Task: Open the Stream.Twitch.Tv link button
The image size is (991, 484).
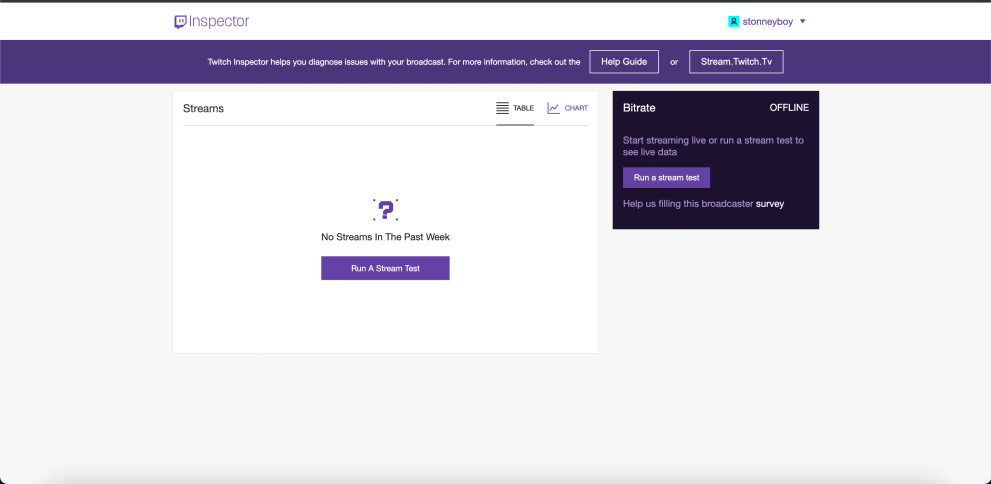Action: (x=736, y=62)
